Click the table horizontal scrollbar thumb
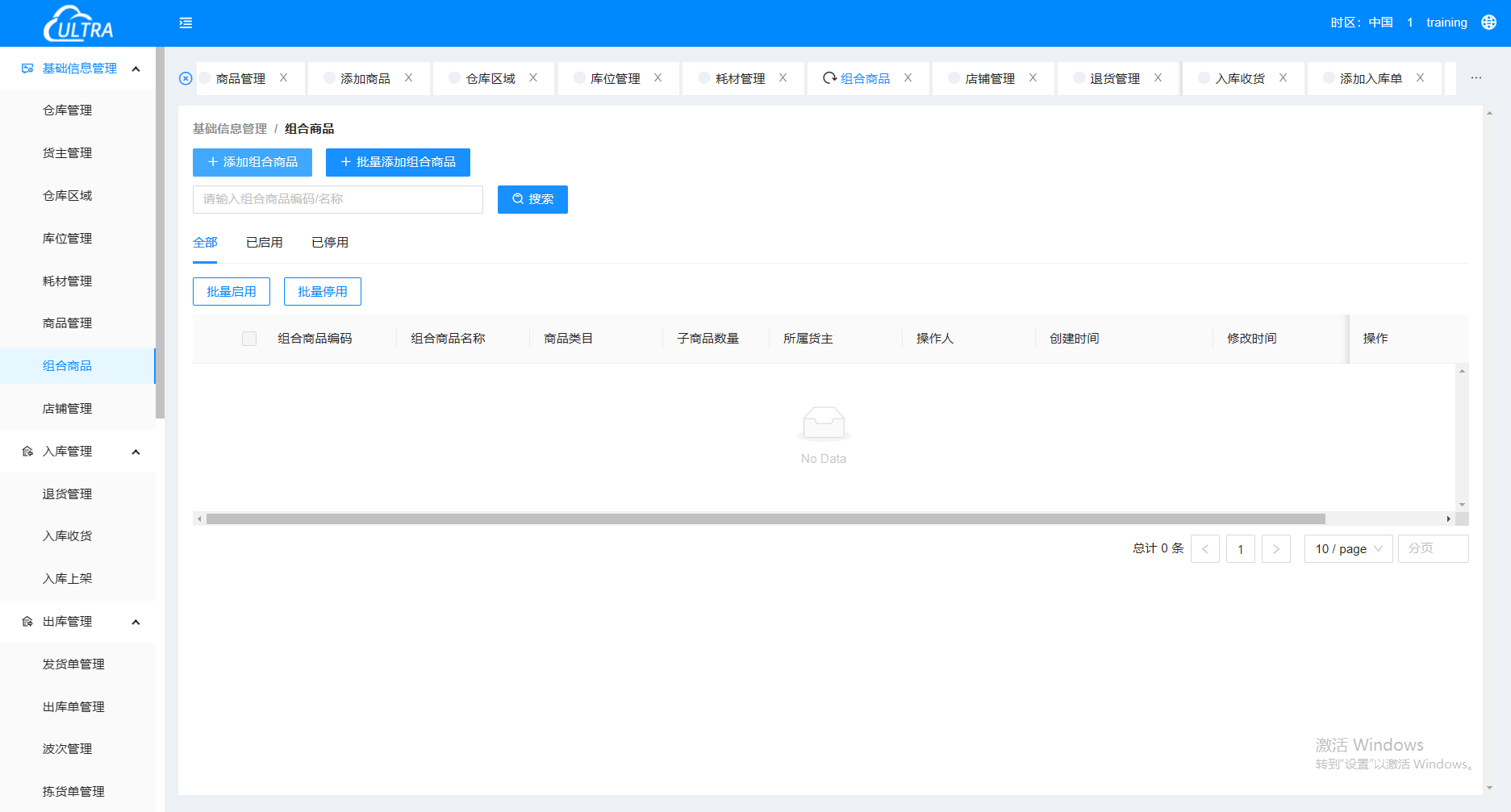The height and width of the screenshot is (812, 1511). pyautogui.click(x=766, y=518)
